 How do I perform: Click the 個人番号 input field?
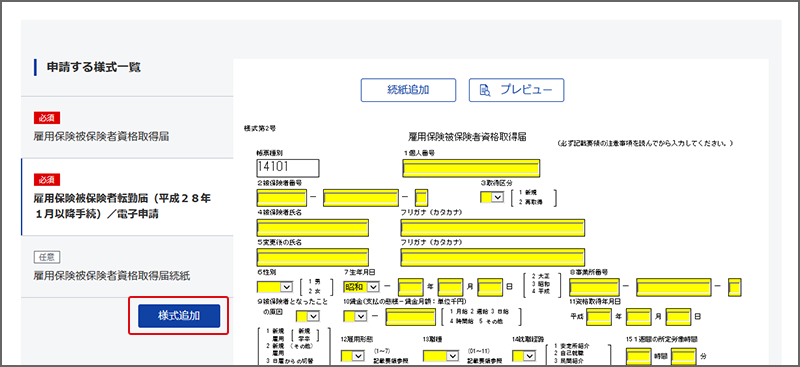click(x=471, y=168)
